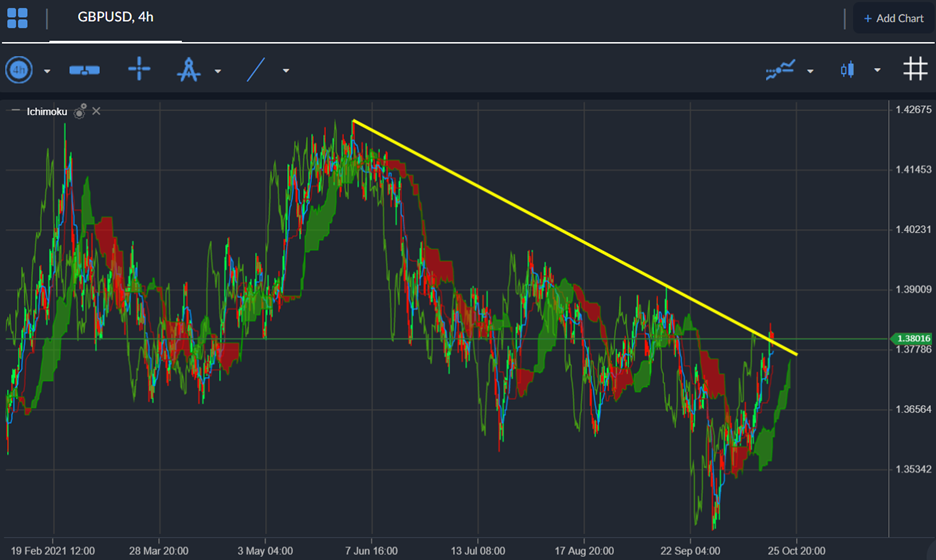This screenshot has width=936, height=560.
Task: Click the 7 Jun 16:00 date label
Action: point(371,550)
